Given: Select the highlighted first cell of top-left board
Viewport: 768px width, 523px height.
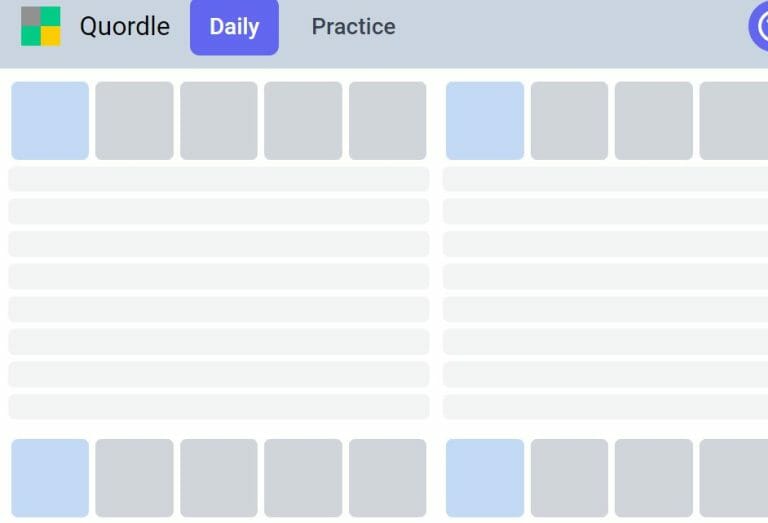Looking at the screenshot, I should 50,120.
